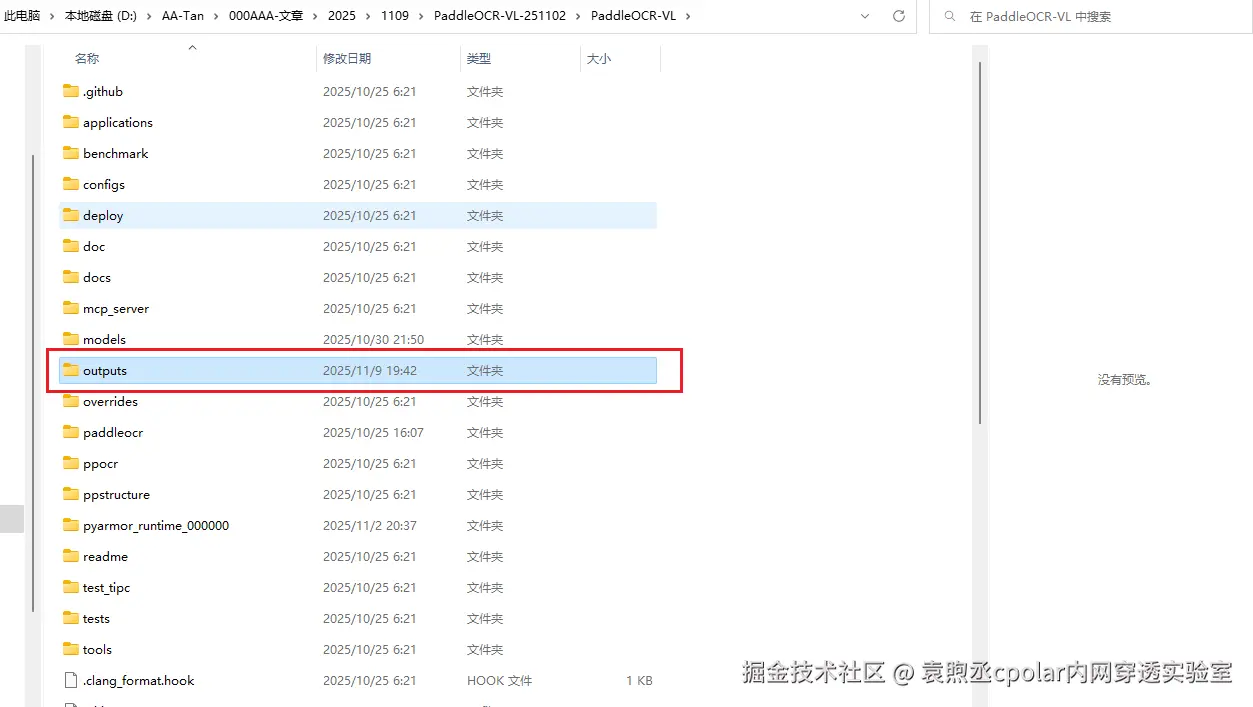Select the .clang_format.hook file name

(139, 680)
